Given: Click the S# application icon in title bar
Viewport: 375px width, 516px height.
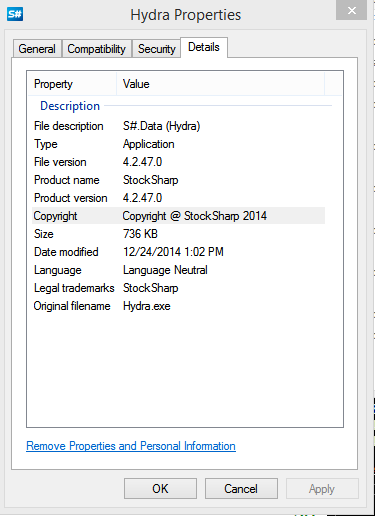Looking at the screenshot, I should [15, 14].
